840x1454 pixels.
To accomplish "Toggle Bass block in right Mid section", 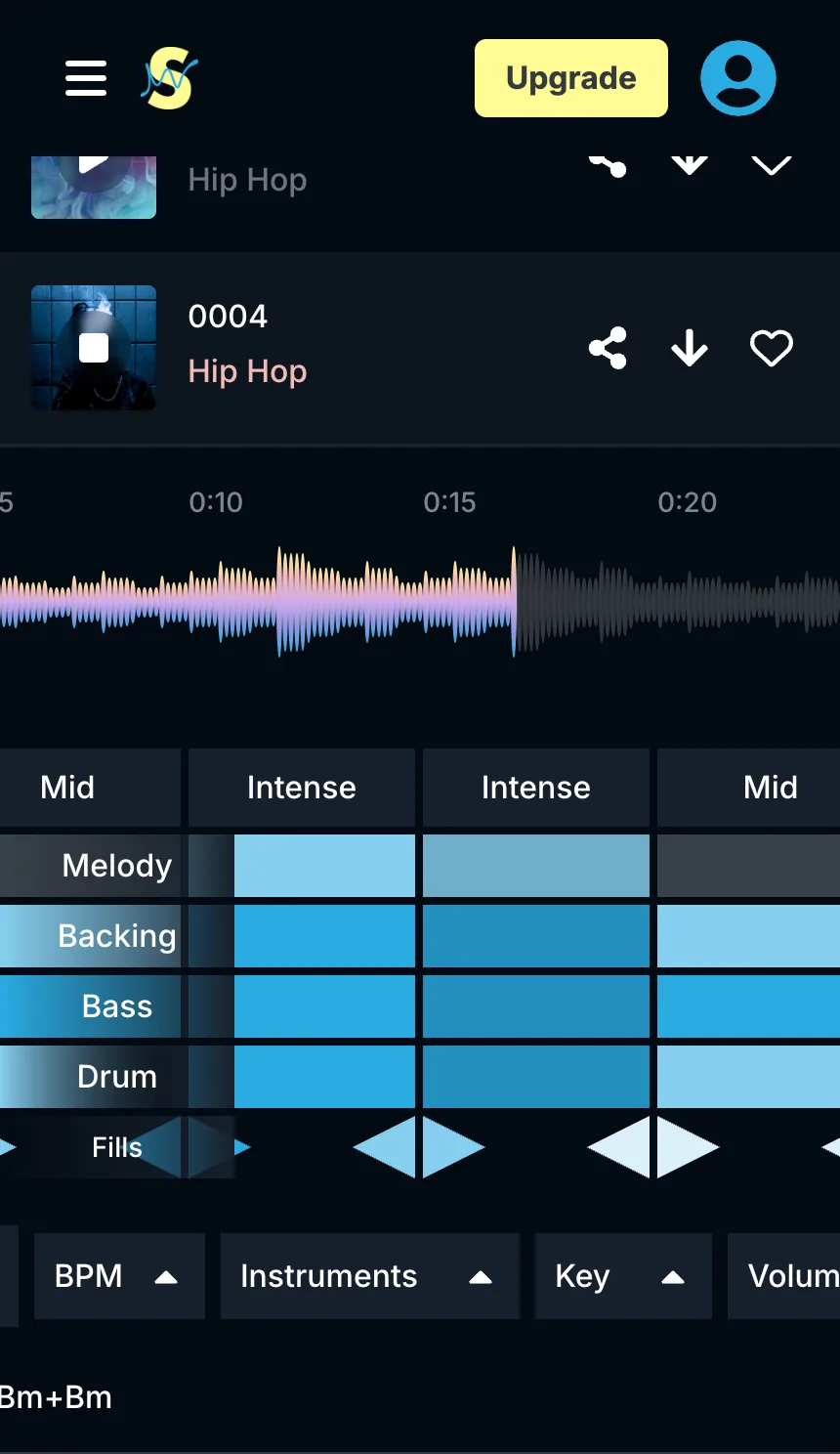I will (x=748, y=1006).
